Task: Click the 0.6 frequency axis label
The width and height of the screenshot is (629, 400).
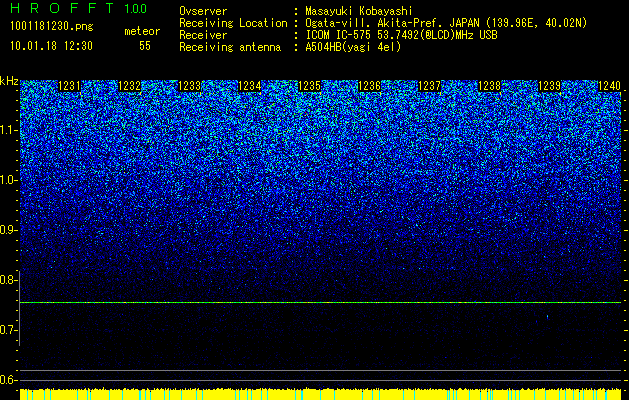Action: point(7,380)
